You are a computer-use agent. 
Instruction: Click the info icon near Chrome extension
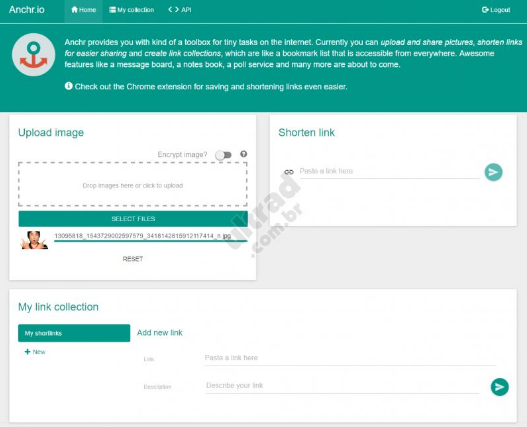pyautogui.click(x=69, y=86)
